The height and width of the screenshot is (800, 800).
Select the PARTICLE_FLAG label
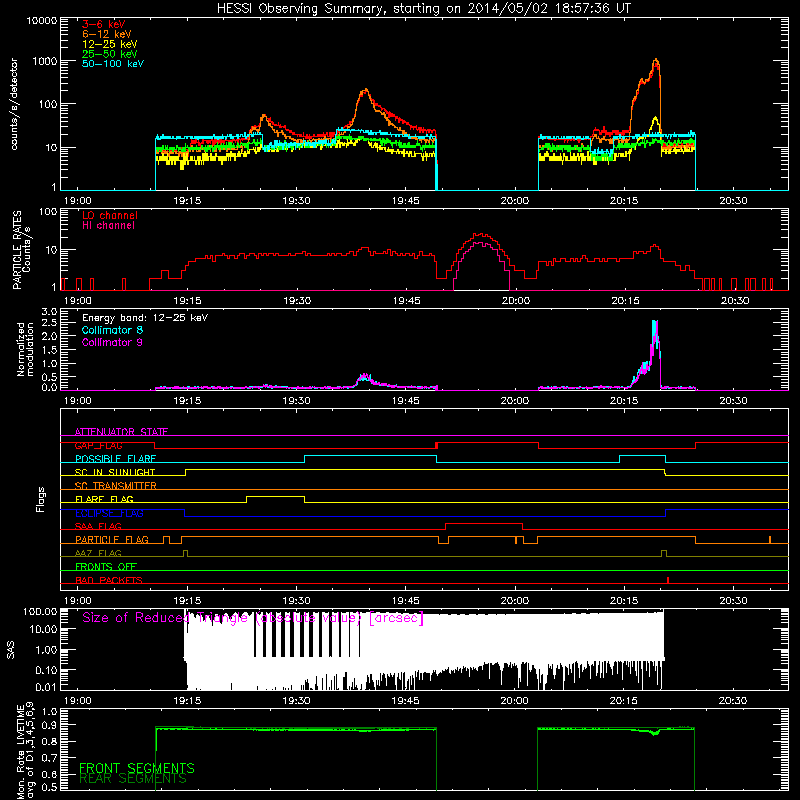pyautogui.click(x=112, y=539)
